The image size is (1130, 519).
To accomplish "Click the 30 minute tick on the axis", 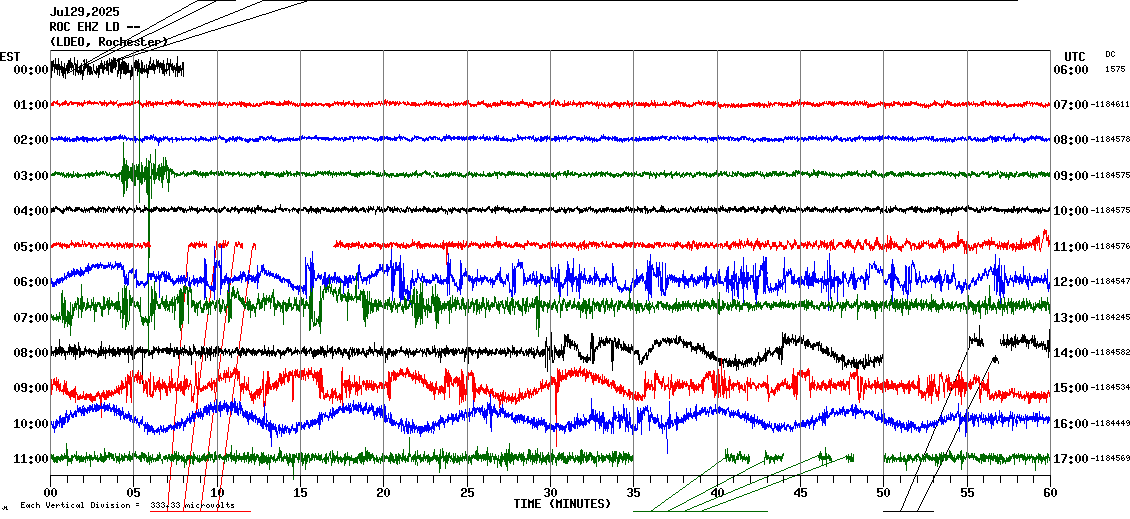I will [x=550, y=493].
